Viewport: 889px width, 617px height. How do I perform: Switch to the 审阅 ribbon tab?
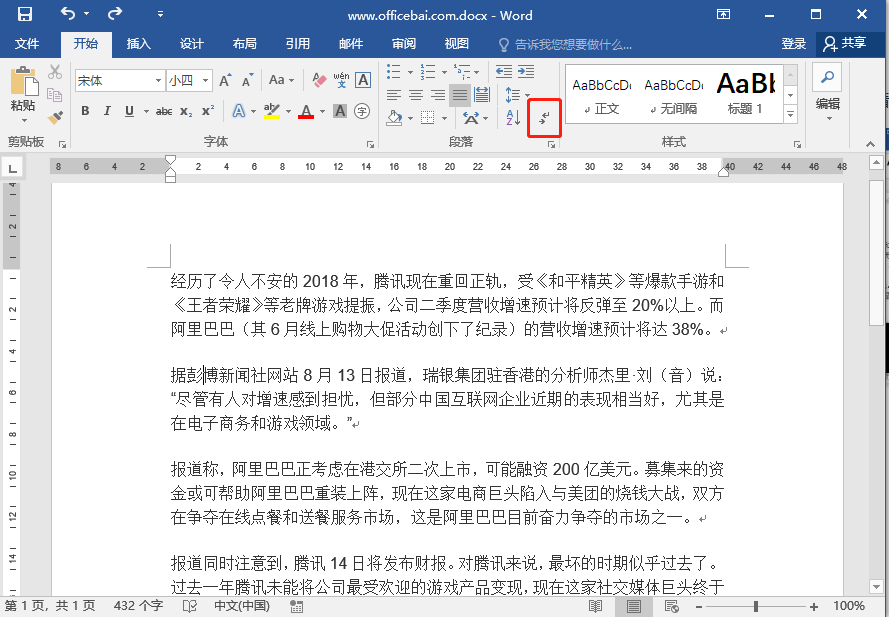click(404, 44)
